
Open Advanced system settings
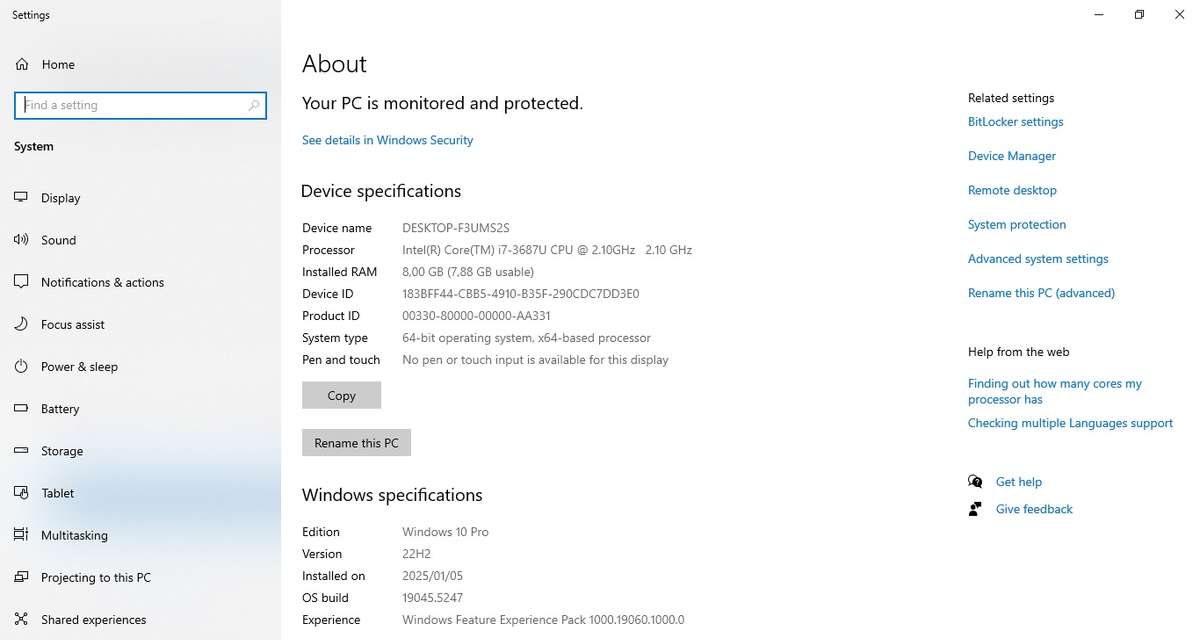click(x=1037, y=258)
